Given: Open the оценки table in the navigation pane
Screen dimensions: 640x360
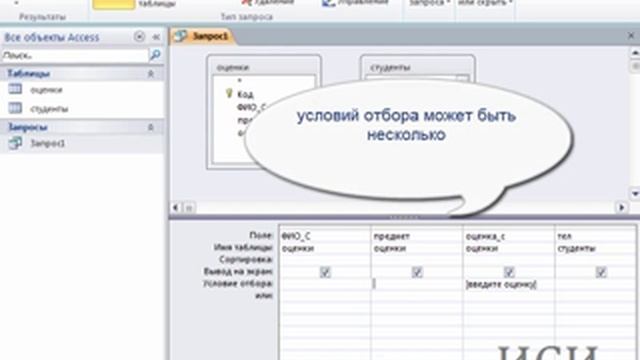Looking at the screenshot, I should tap(46, 90).
